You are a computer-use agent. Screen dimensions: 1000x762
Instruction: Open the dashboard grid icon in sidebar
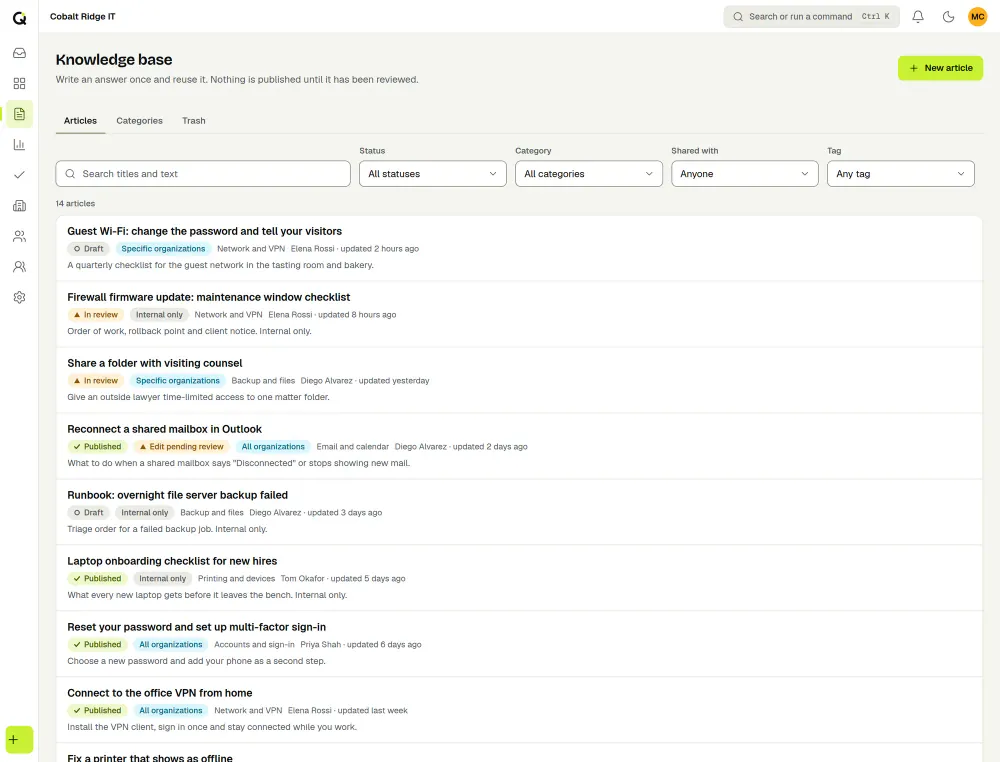click(19, 84)
